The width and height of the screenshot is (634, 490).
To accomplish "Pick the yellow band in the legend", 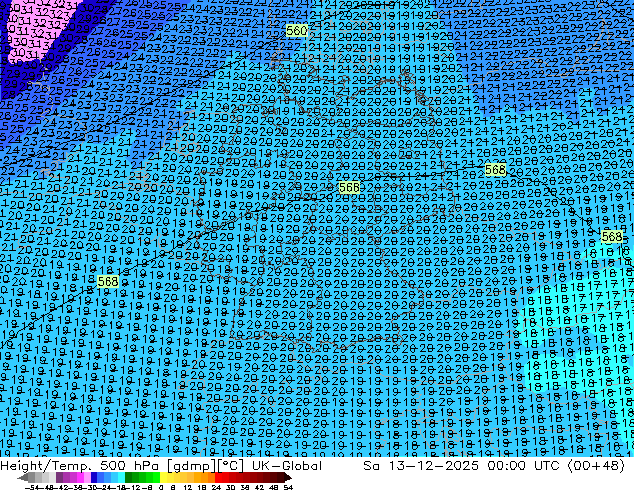I will [163, 478].
